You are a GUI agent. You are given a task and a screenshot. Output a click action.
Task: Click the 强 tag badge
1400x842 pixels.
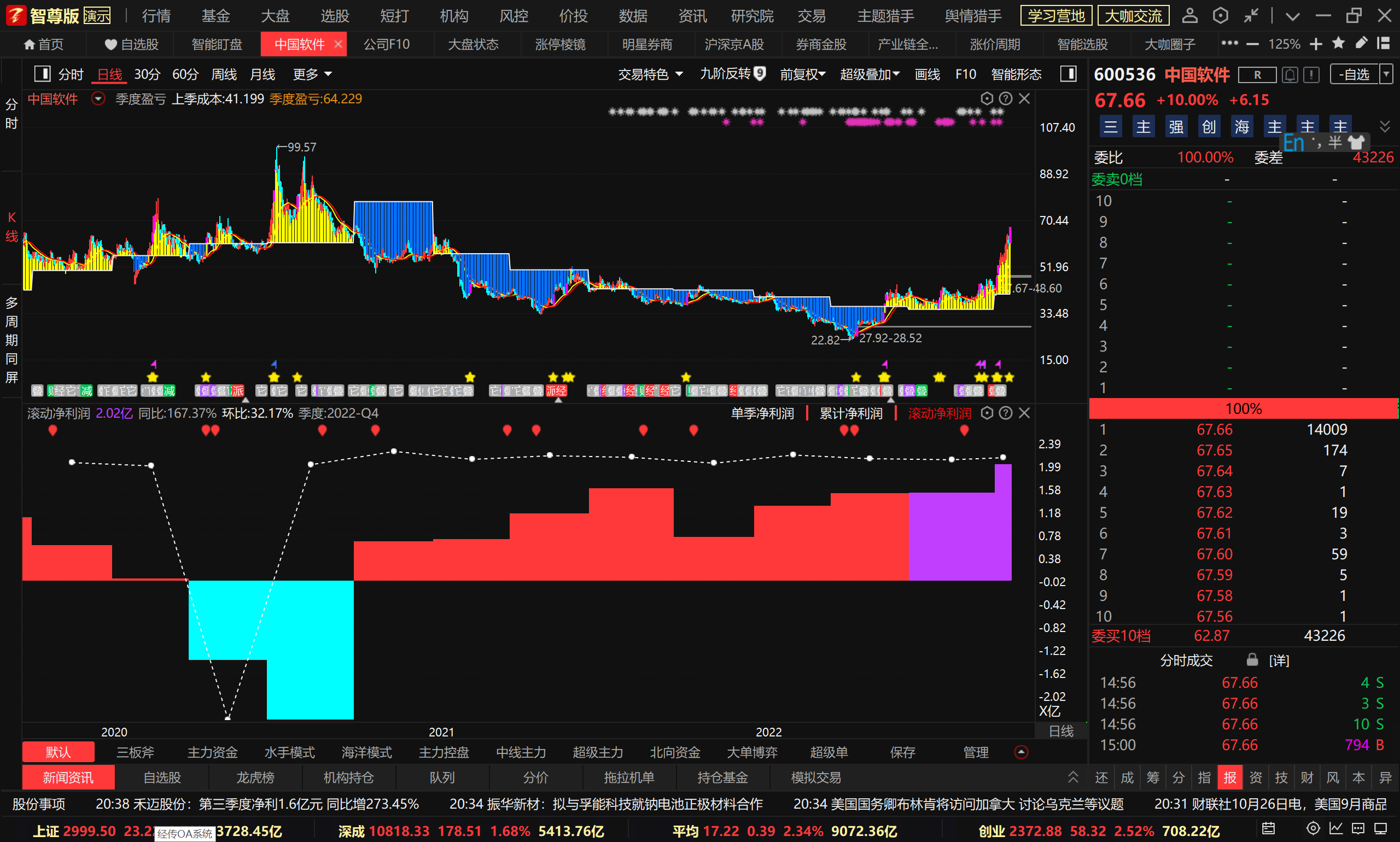[x=1176, y=126]
